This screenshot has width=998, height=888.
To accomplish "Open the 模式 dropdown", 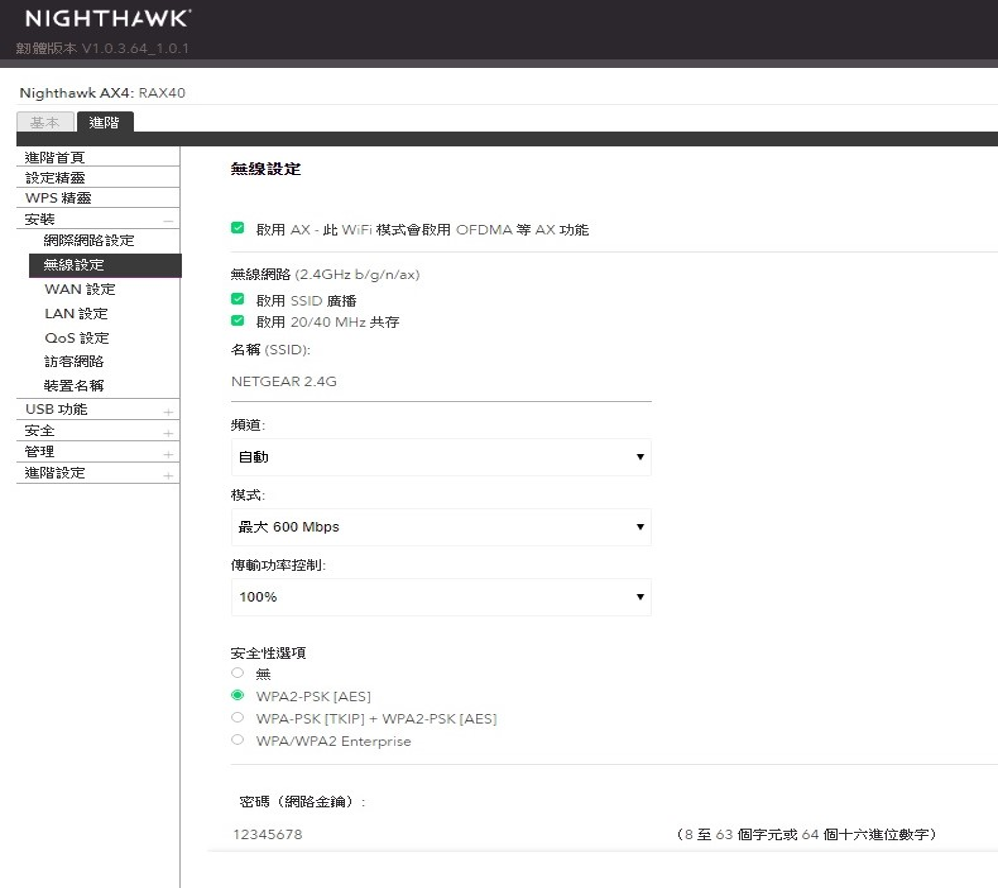I will [440, 527].
